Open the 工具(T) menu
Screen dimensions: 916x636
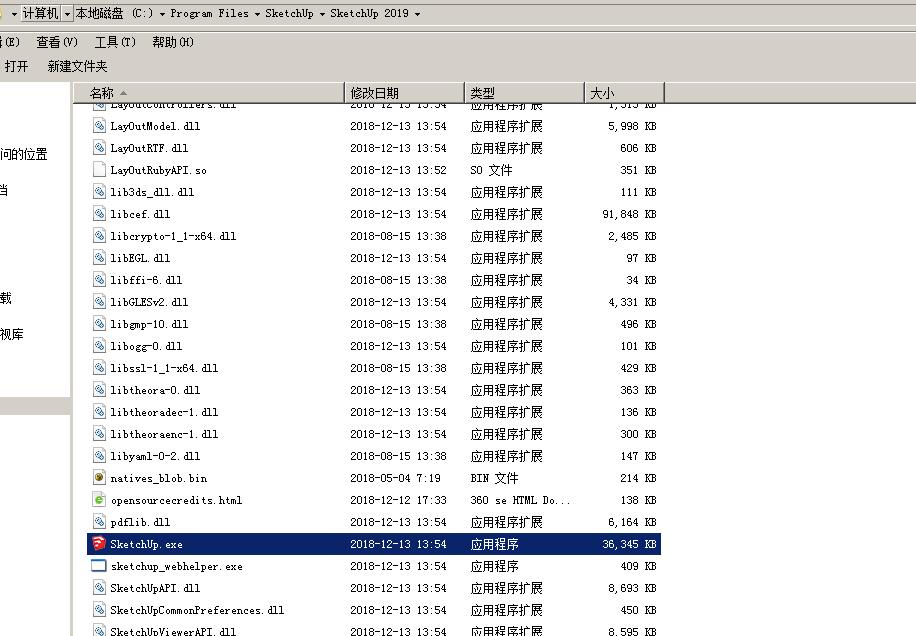tap(115, 42)
